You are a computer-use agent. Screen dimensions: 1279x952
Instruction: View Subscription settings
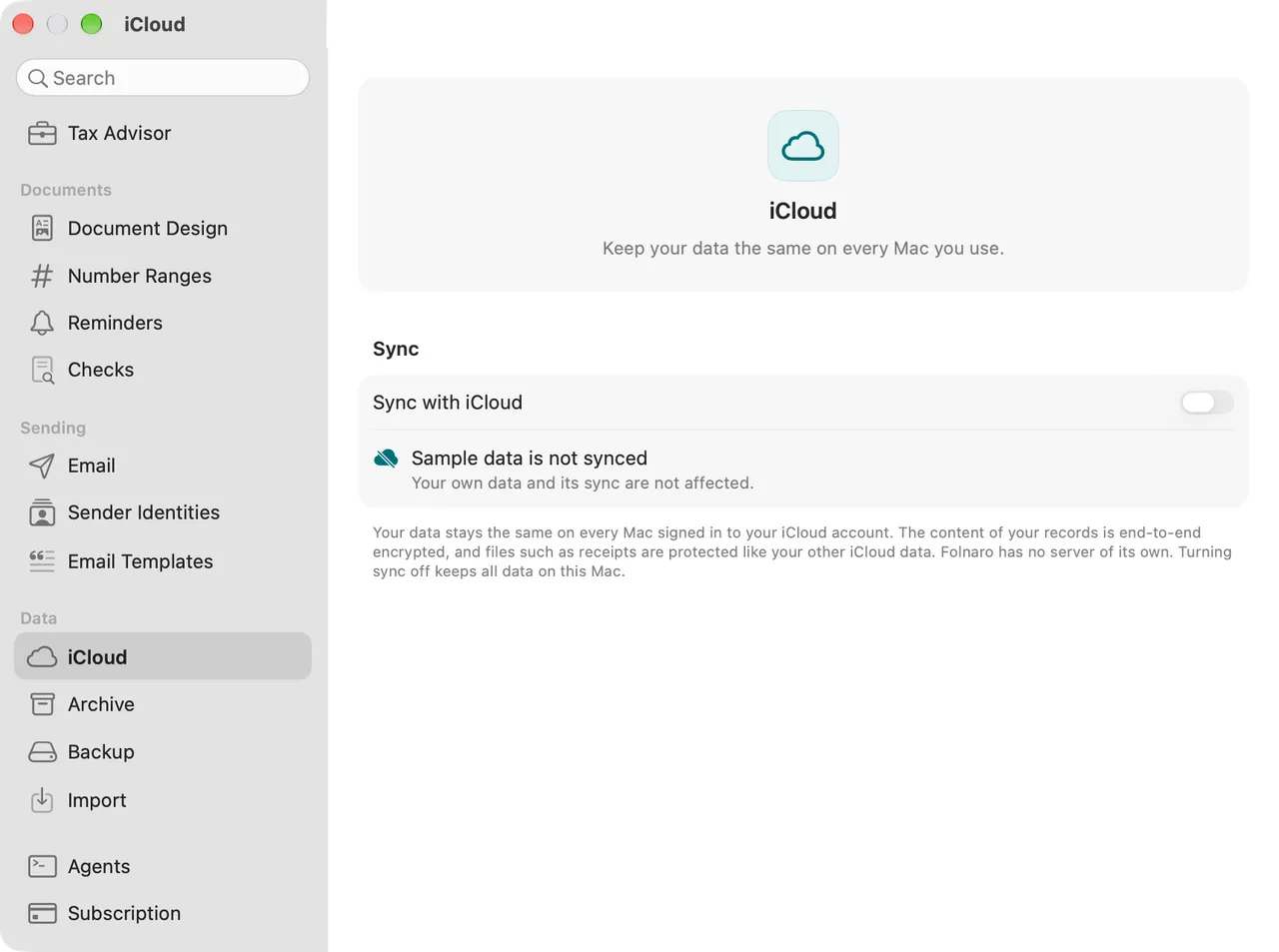point(163,913)
